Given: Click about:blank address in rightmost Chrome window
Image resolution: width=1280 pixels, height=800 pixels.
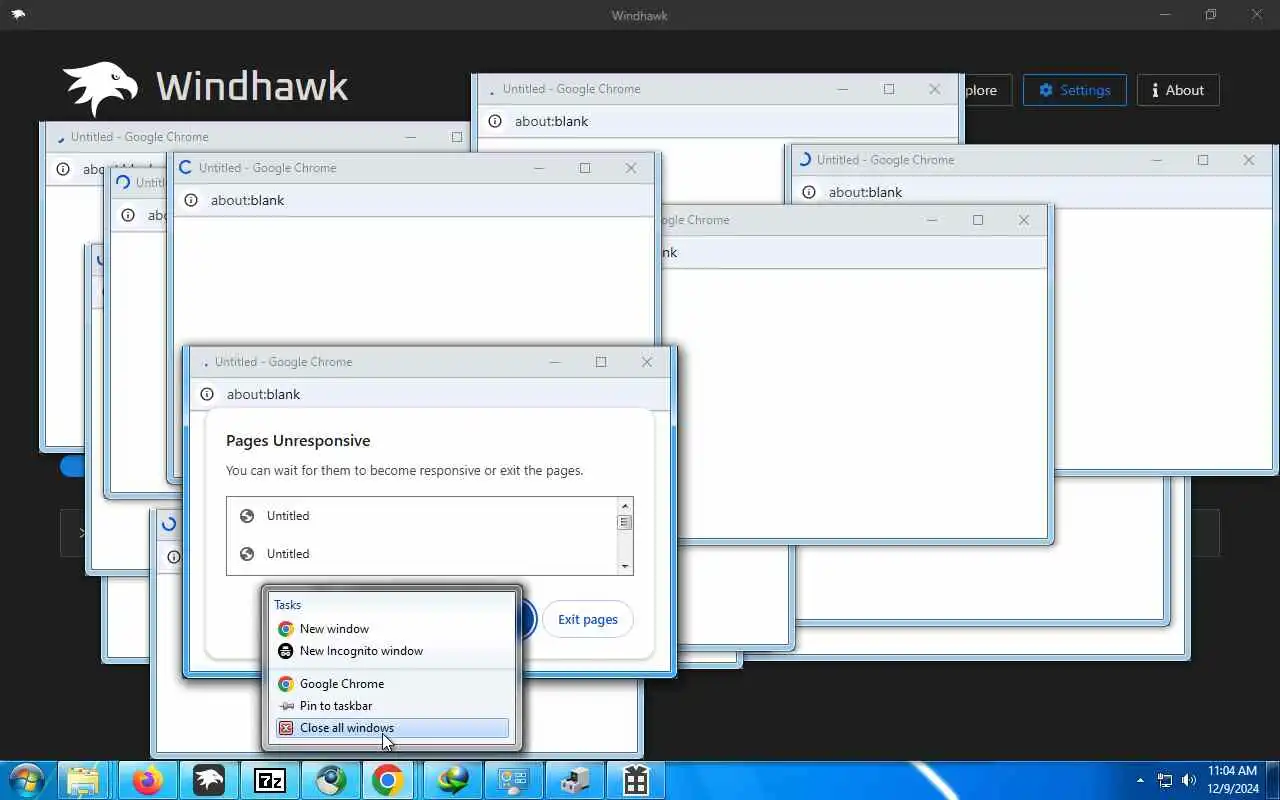Looking at the screenshot, I should click(x=865, y=192).
